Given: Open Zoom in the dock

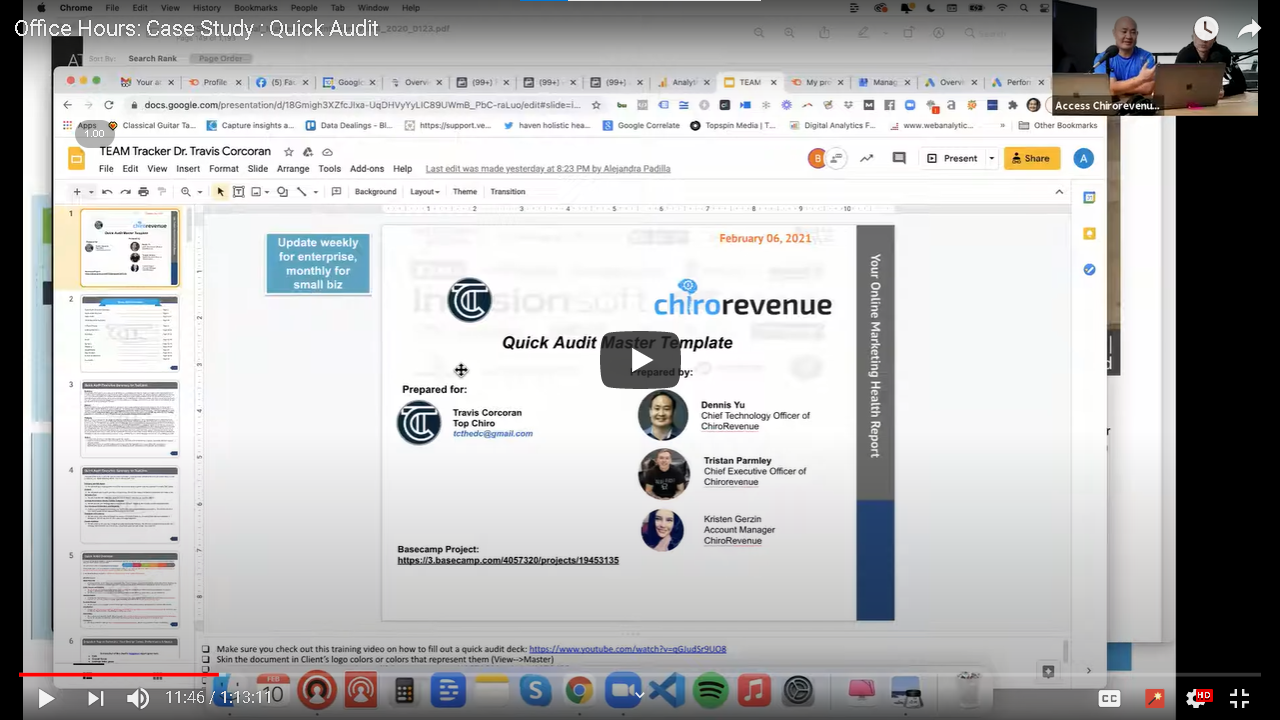Looking at the screenshot, I should pyautogui.click(x=623, y=691).
